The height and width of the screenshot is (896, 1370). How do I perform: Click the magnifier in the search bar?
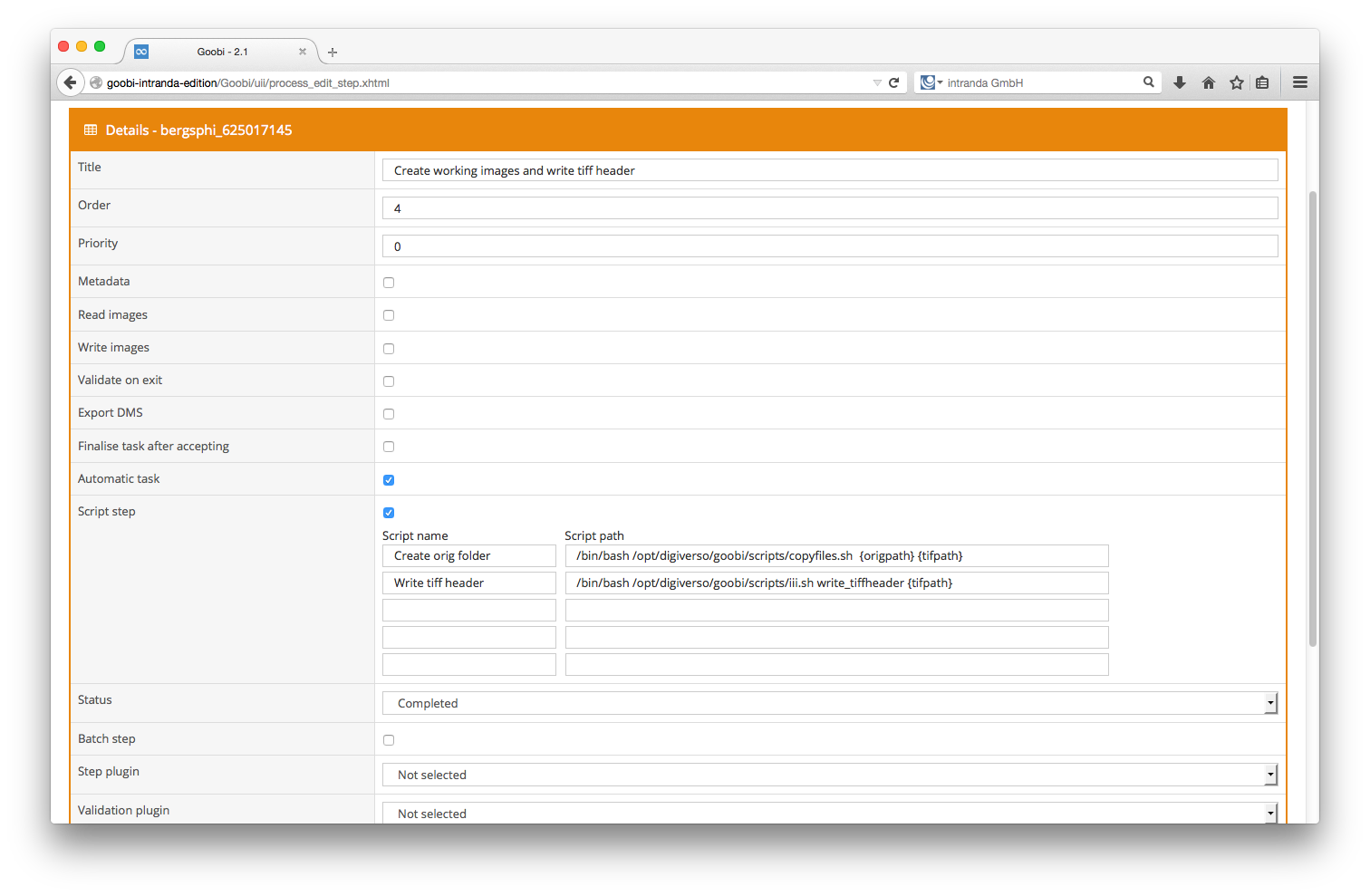pyautogui.click(x=1148, y=82)
